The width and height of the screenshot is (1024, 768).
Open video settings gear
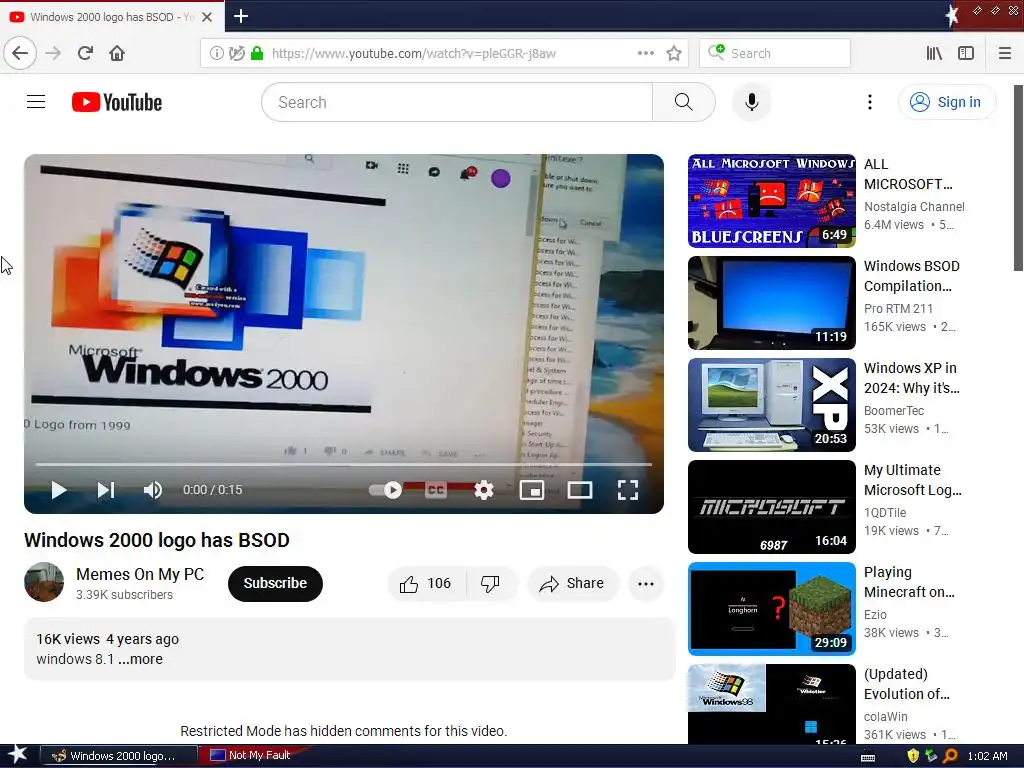484,490
